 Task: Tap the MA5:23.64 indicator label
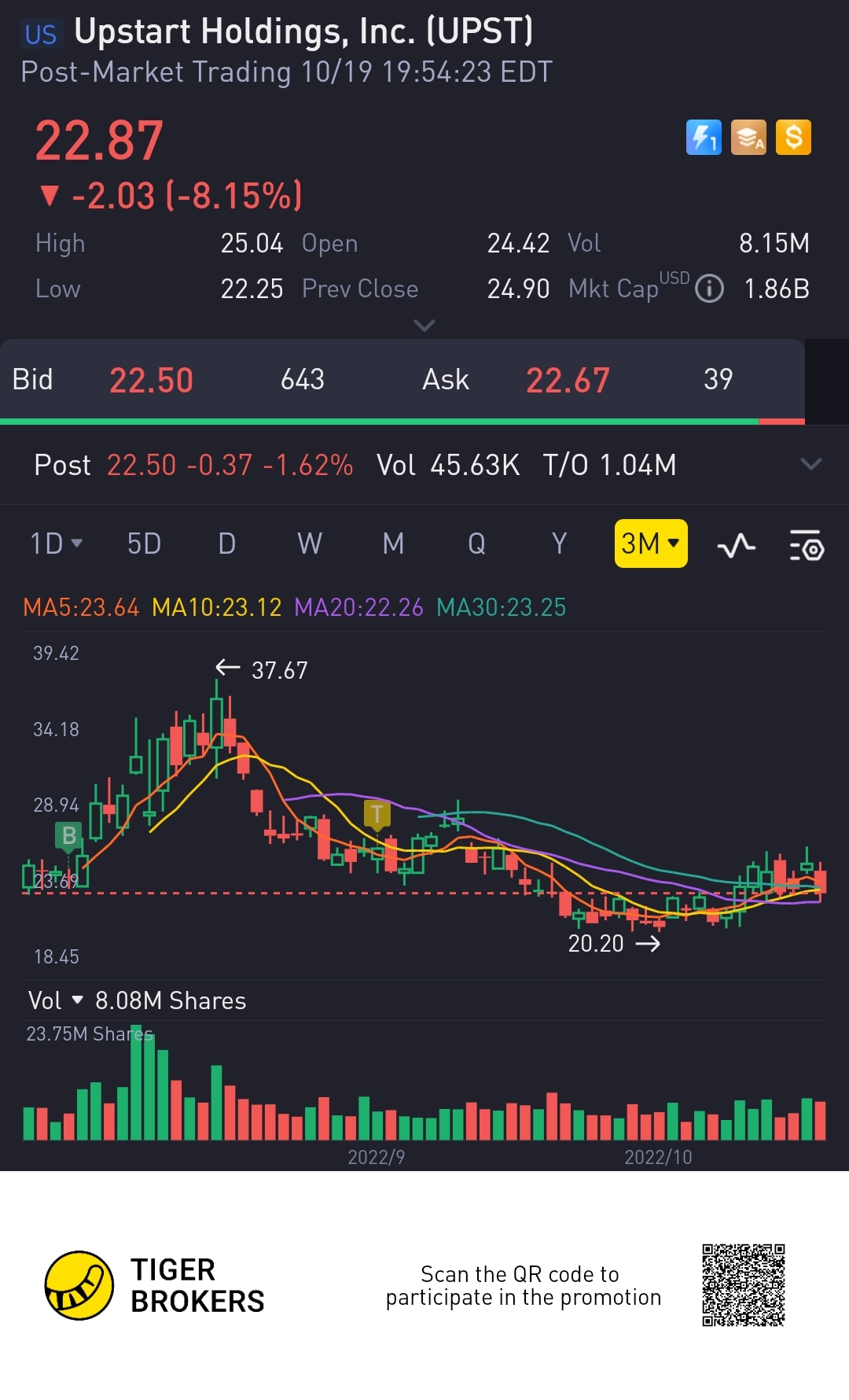tap(81, 607)
